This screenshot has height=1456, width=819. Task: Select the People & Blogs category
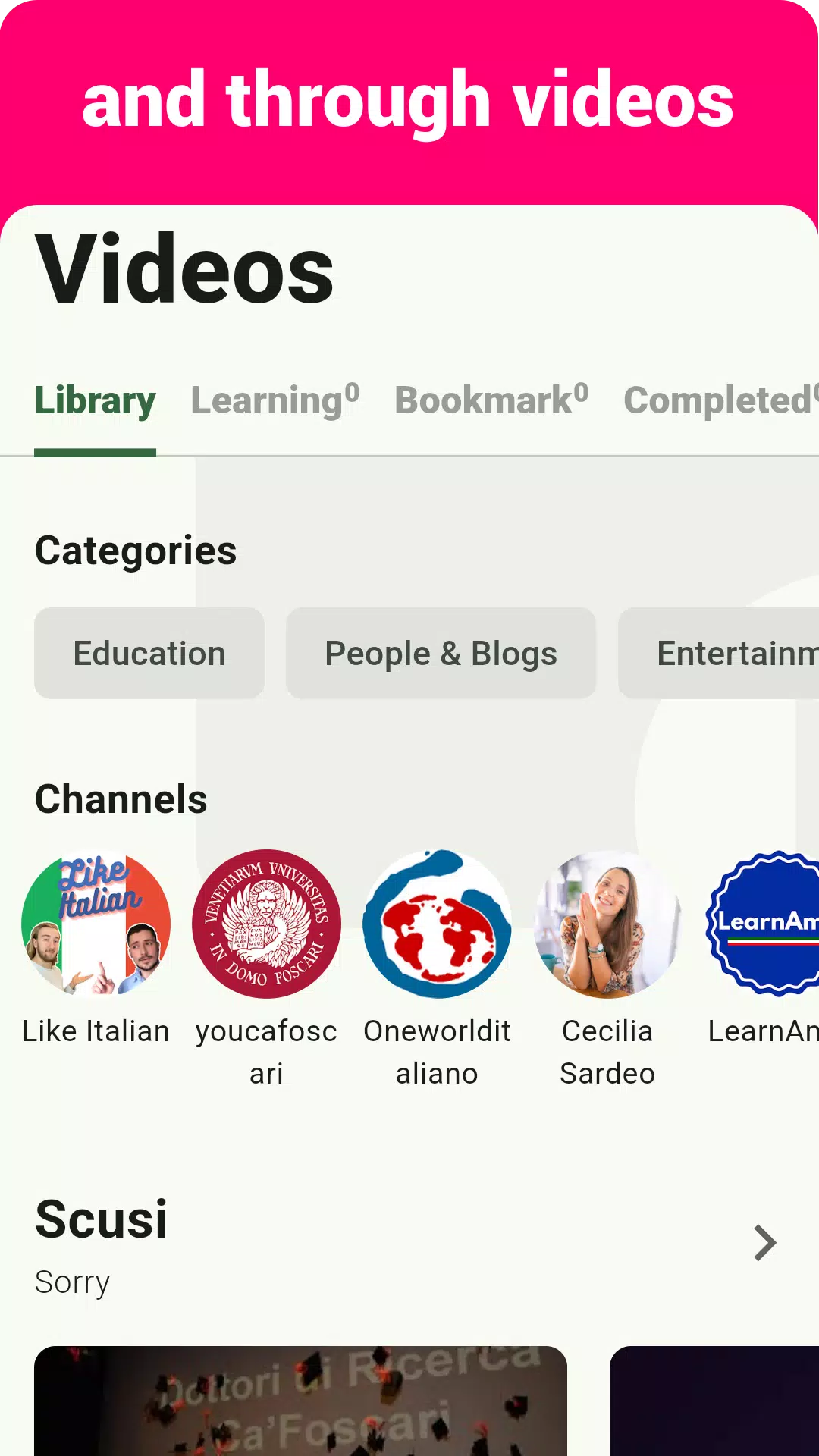click(x=441, y=653)
